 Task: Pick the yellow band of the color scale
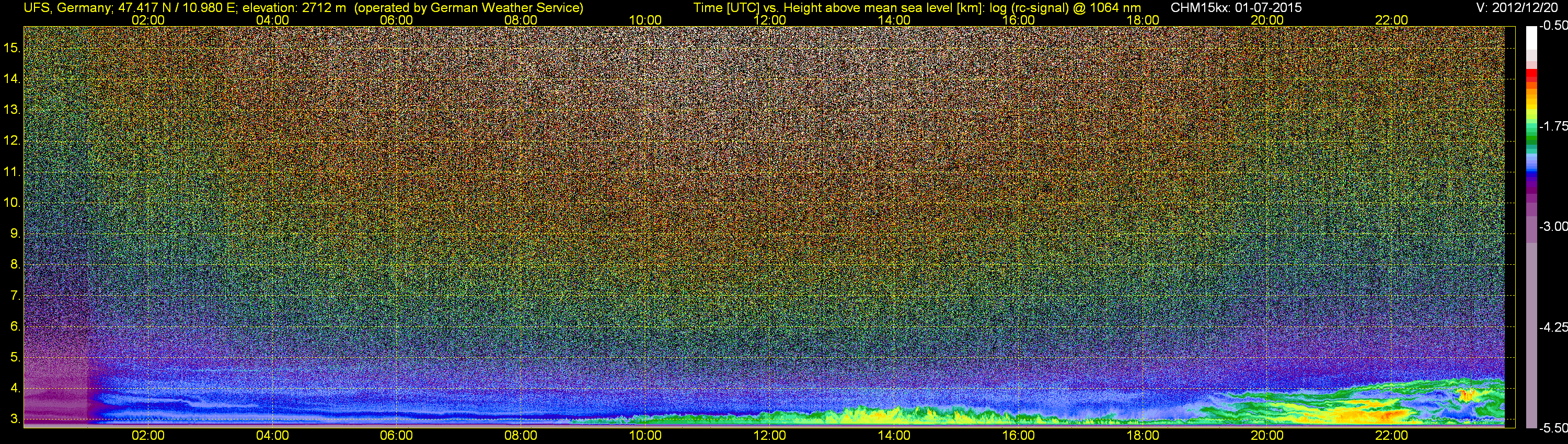(1531, 108)
